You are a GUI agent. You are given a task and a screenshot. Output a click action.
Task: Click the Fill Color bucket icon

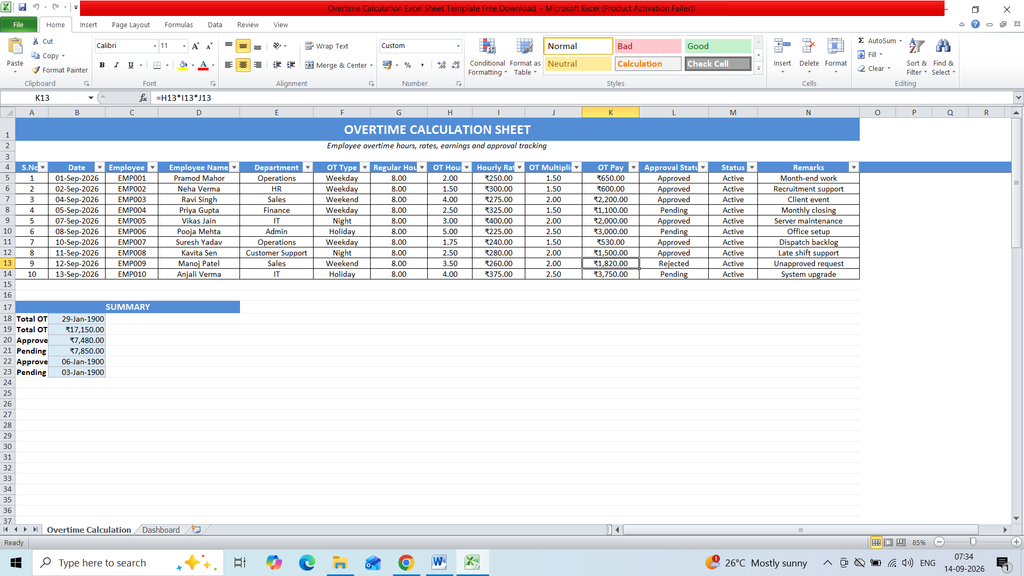pyautogui.click(x=183, y=65)
